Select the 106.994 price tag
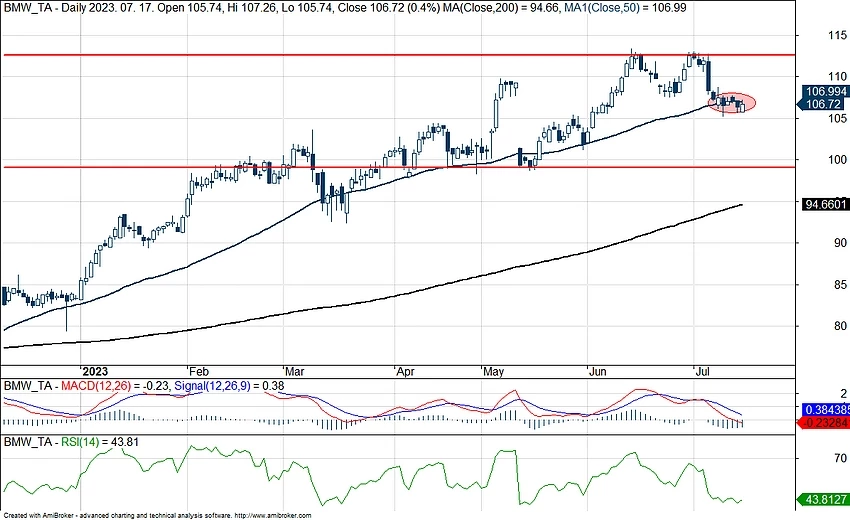The image size is (850, 520). (x=824, y=92)
